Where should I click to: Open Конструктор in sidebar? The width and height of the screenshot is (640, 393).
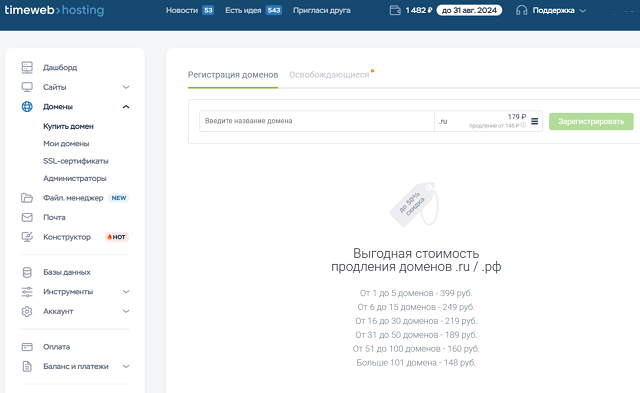(67, 237)
